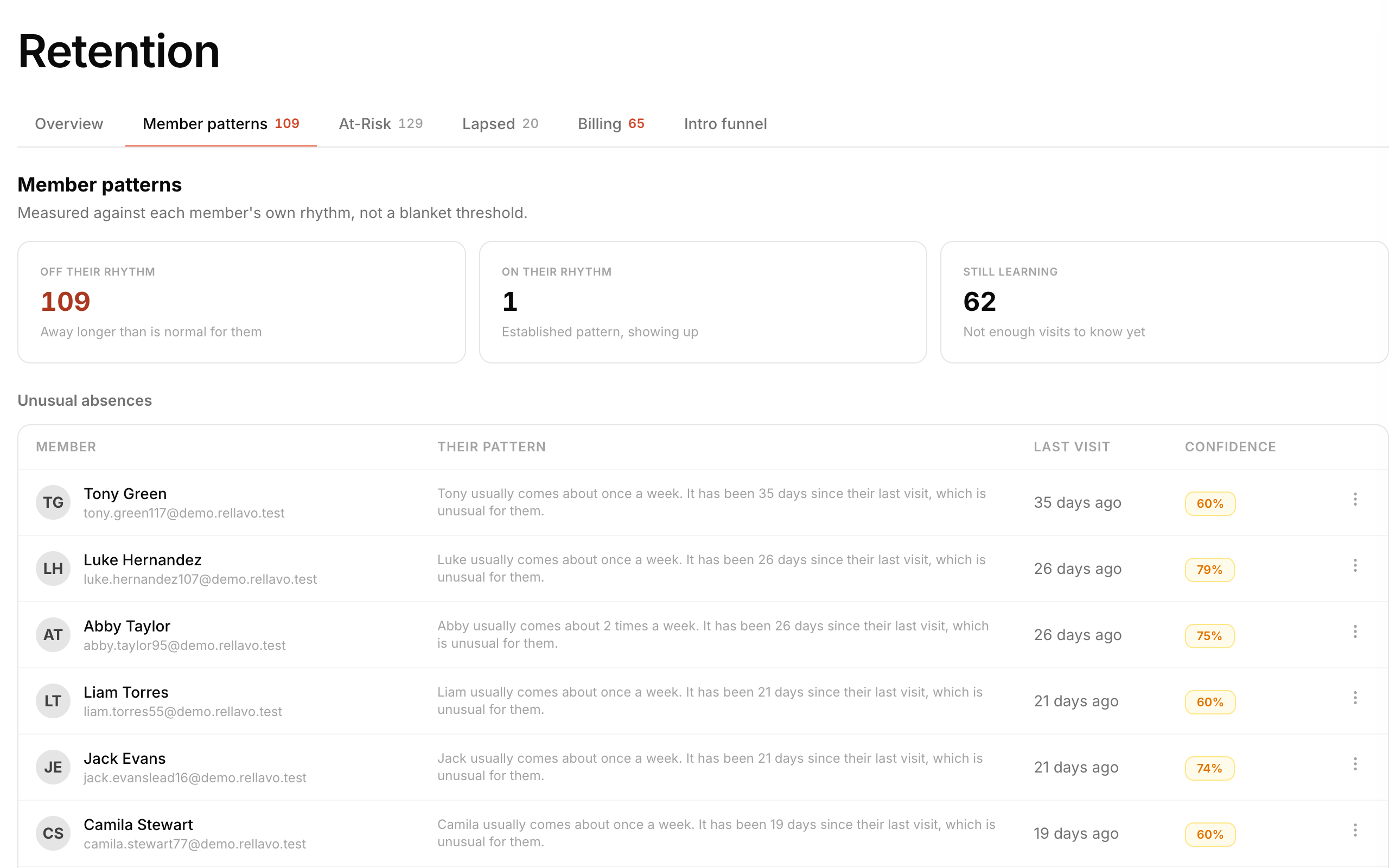The image size is (1389, 868).
Task: Click the CS avatar for Camila Stewart
Action: click(53, 834)
